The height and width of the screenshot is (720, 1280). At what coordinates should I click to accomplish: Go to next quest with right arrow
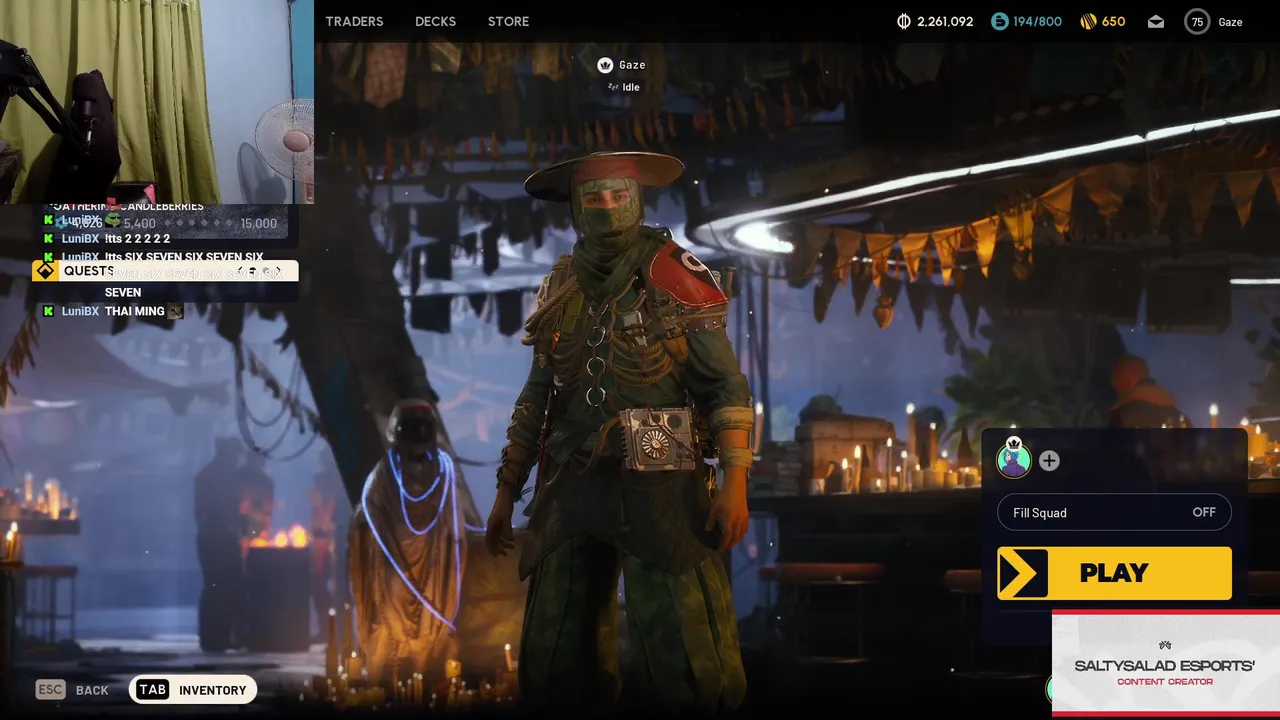click(x=278, y=271)
